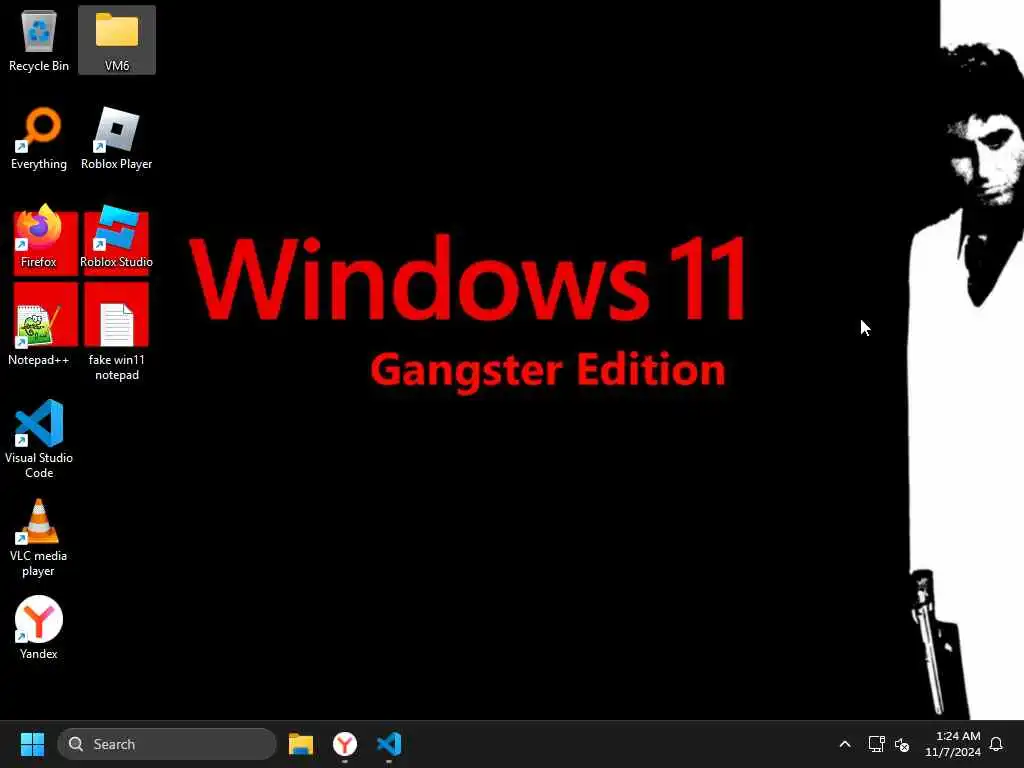Select the VLC media player shortcut

tap(39, 537)
